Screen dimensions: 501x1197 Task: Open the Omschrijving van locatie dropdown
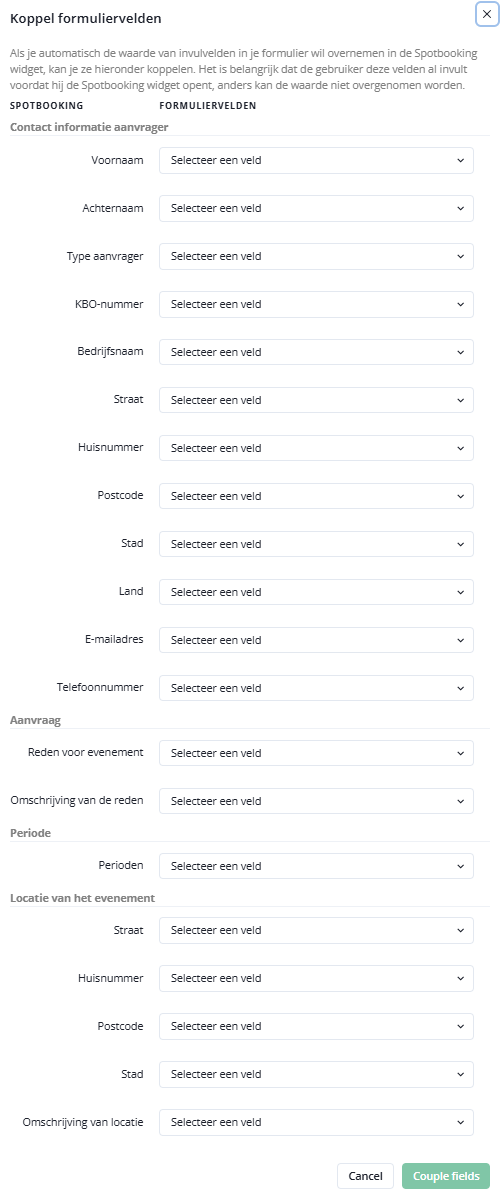(316, 1122)
